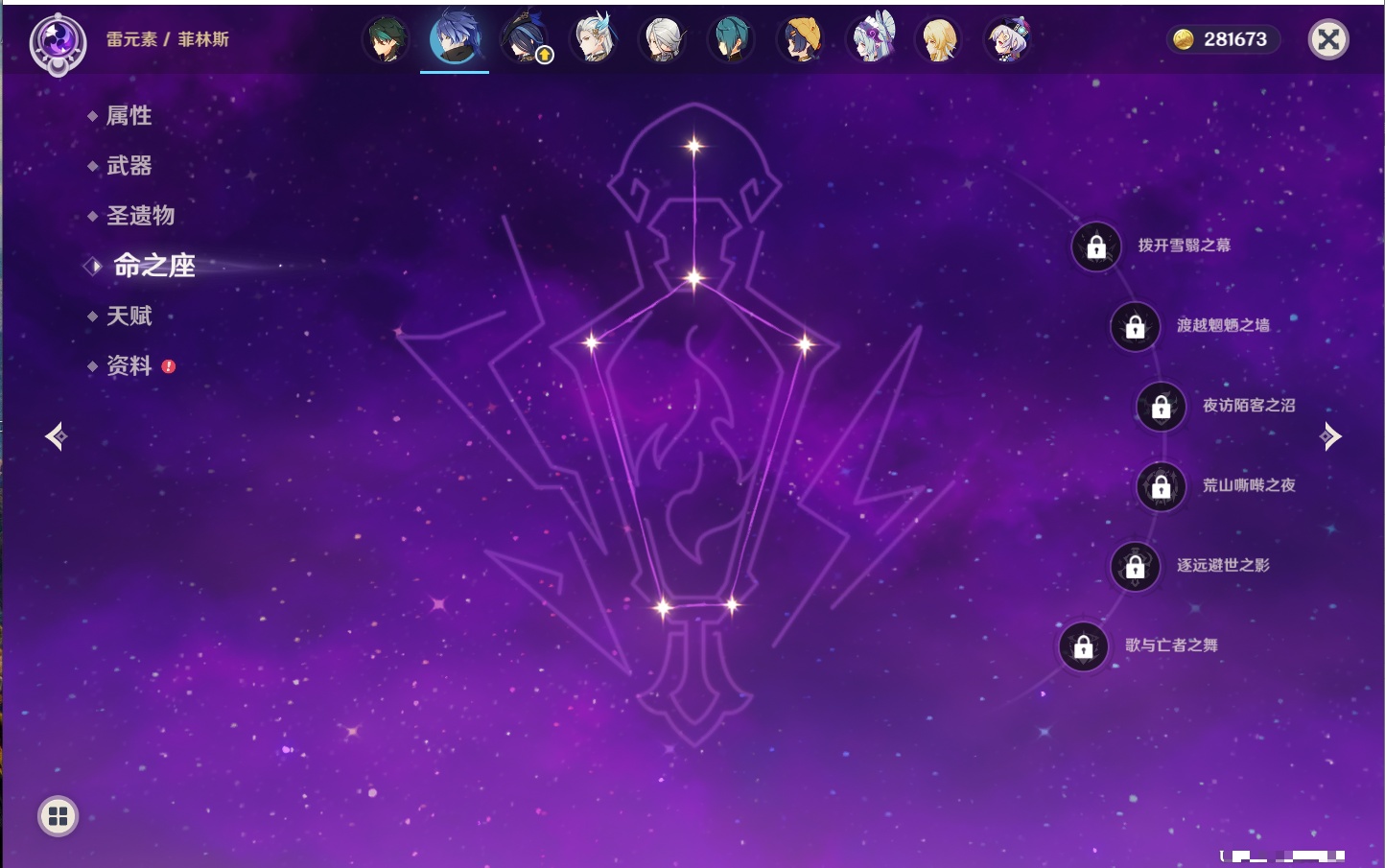Select the silver-haired character avatar

[663, 39]
